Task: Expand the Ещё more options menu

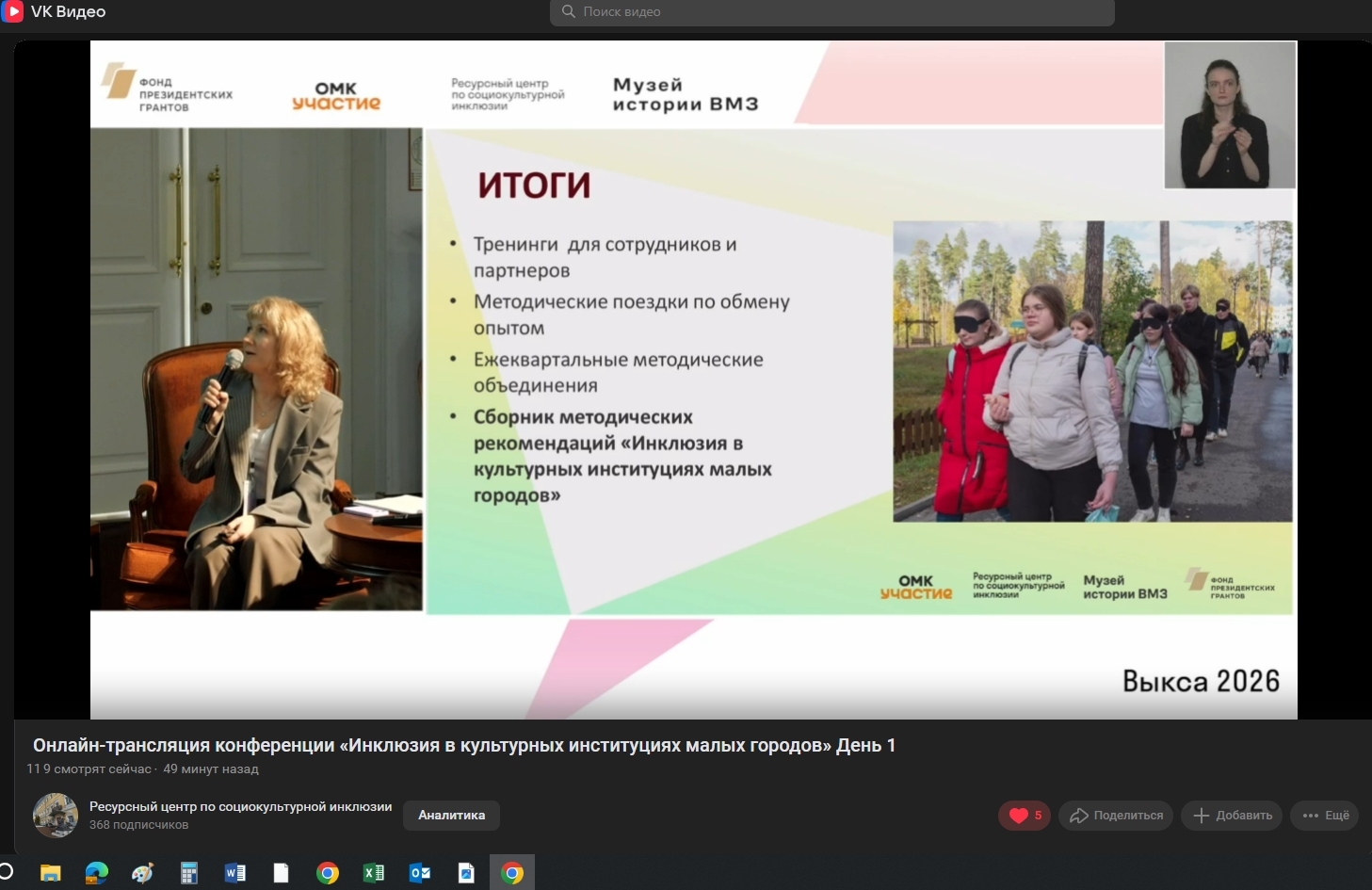Action: pyautogui.click(x=1325, y=816)
